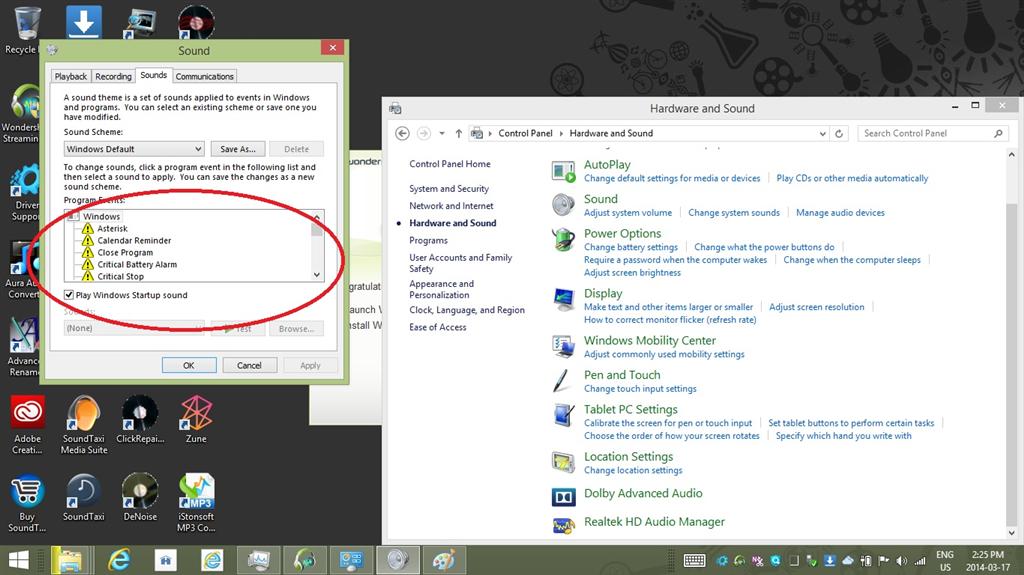Toggle the Play Windows Startup sound checkbox

point(69,295)
